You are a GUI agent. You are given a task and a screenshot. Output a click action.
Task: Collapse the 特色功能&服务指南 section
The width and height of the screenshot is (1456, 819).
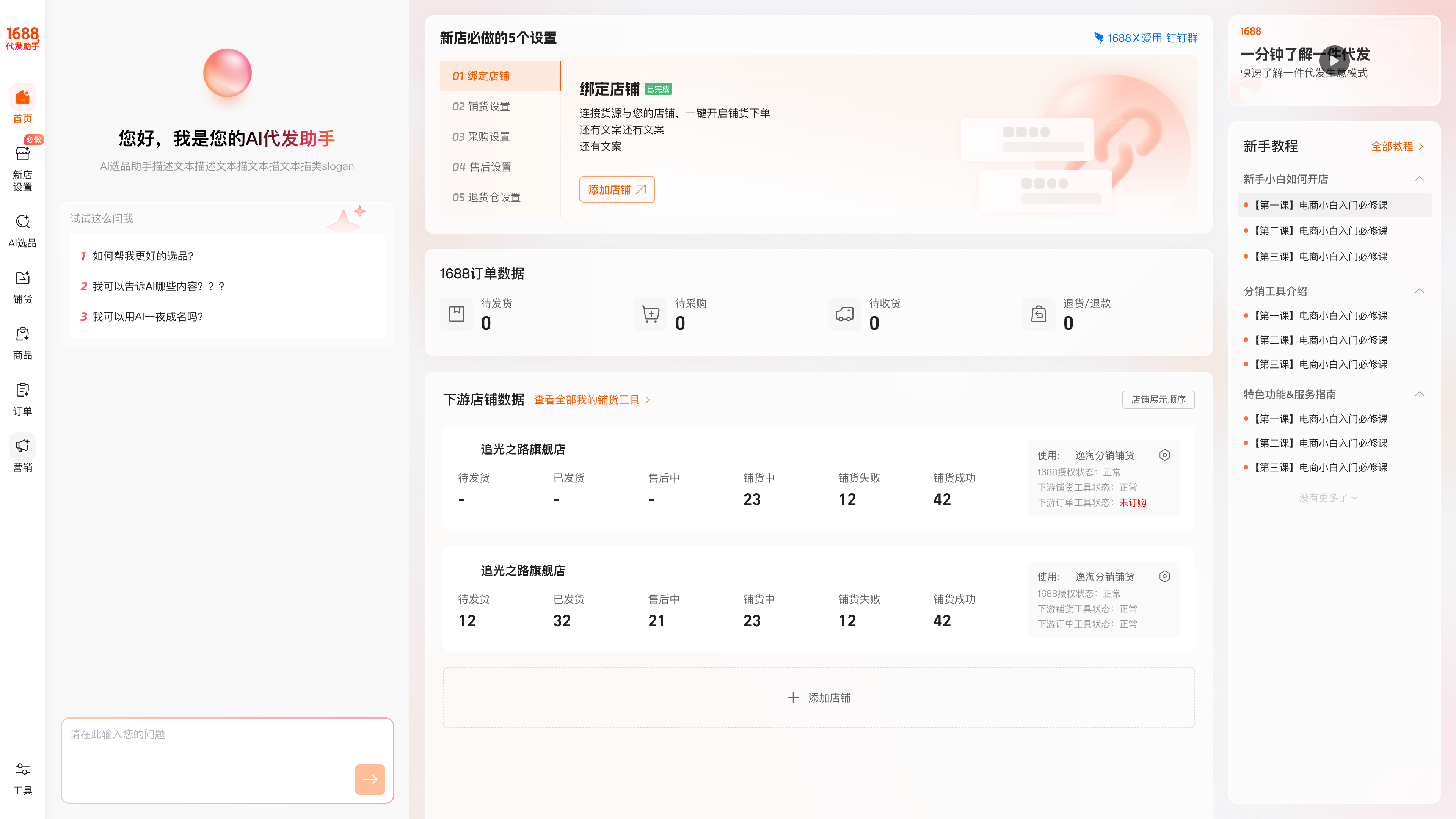point(1419,394)
